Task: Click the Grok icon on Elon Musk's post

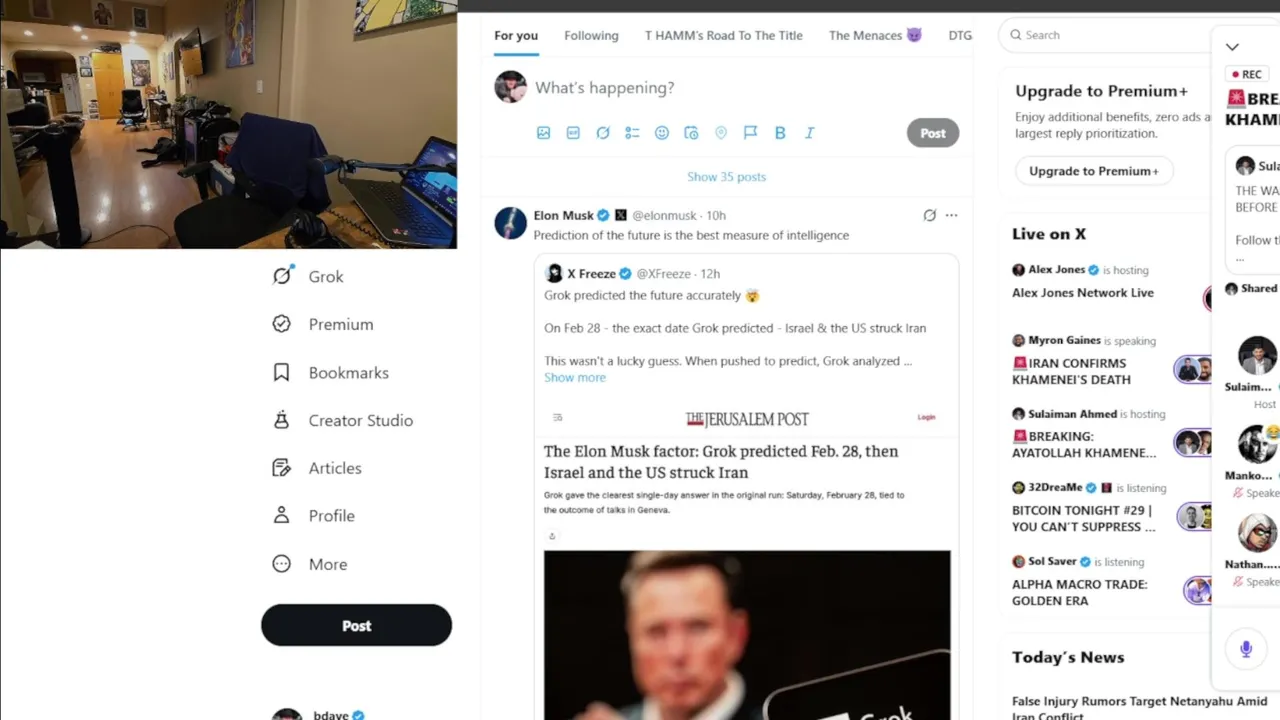Action: point(929,215)
